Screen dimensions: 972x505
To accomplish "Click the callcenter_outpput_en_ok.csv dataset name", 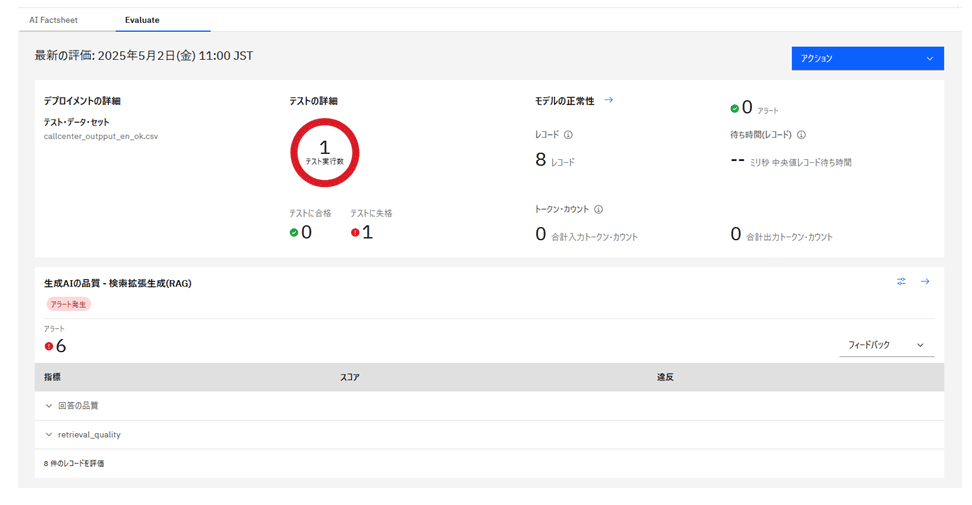I will pyautogui.click(x=100, y=136).
